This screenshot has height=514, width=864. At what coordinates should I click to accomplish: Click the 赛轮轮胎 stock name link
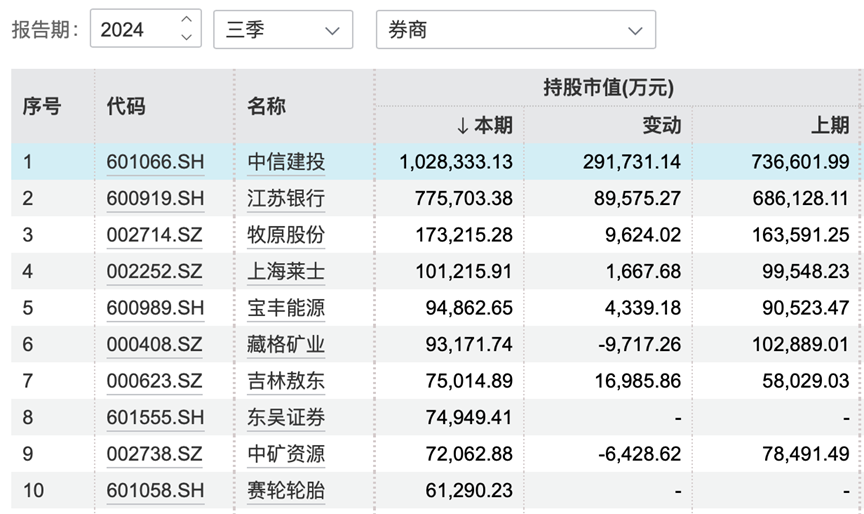pyautogui.click(x=286, y=490)
